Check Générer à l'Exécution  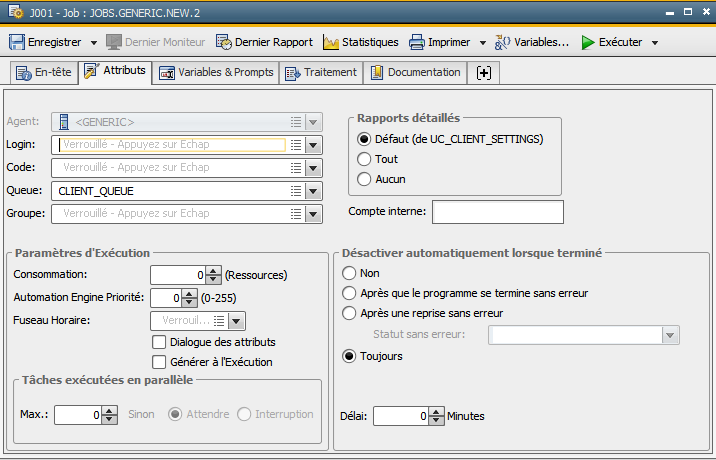click(159, 362)
